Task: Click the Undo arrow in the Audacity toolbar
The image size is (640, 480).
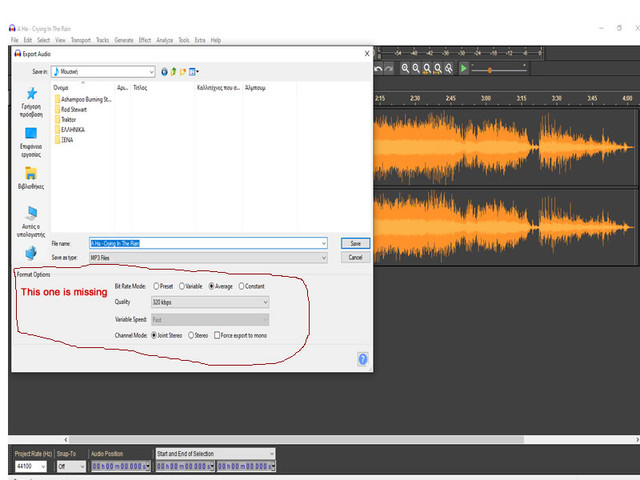Action: (378, 69)
